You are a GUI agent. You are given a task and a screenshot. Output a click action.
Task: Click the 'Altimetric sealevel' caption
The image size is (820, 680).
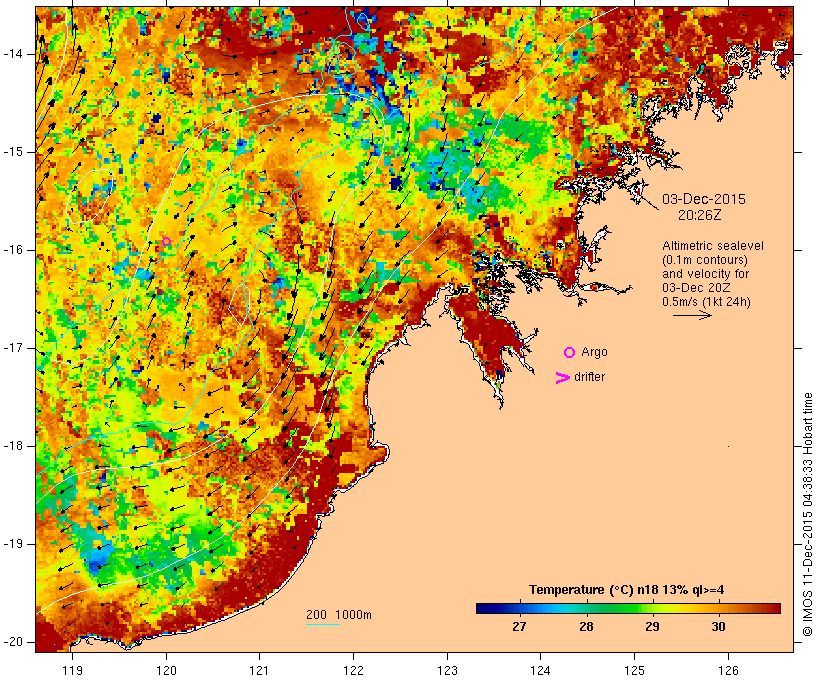(712, 246)
